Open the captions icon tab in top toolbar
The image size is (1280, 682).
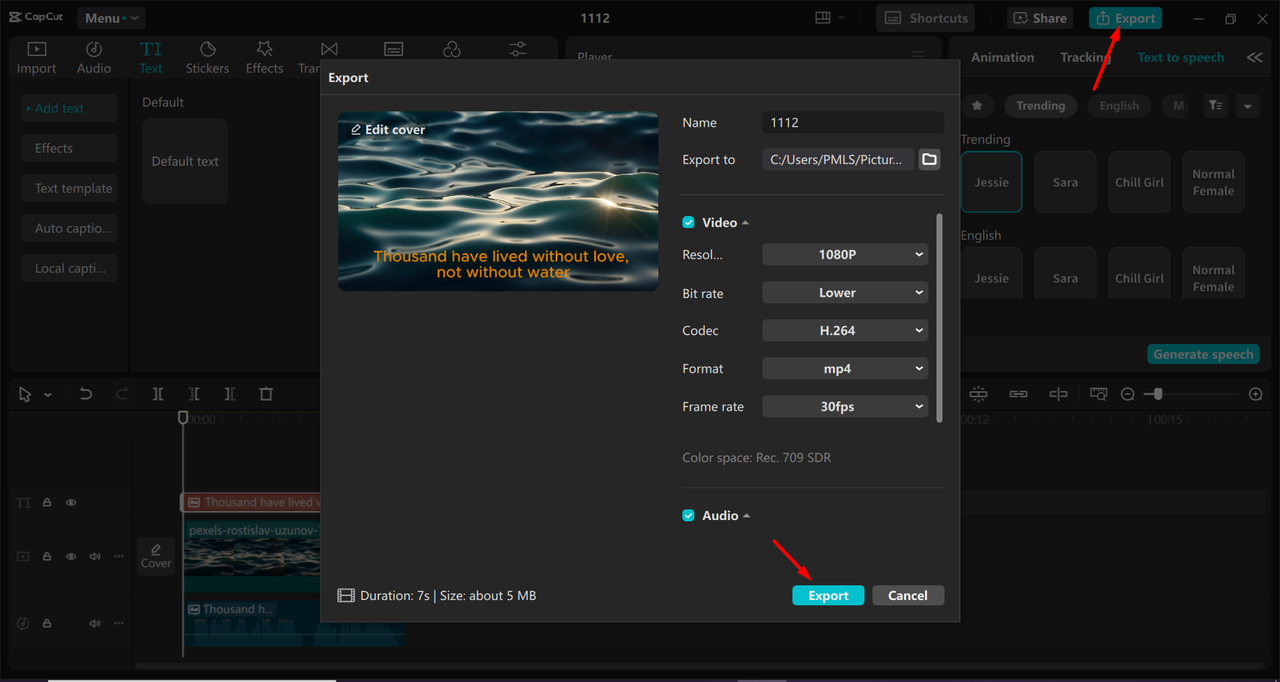(394, 50)
